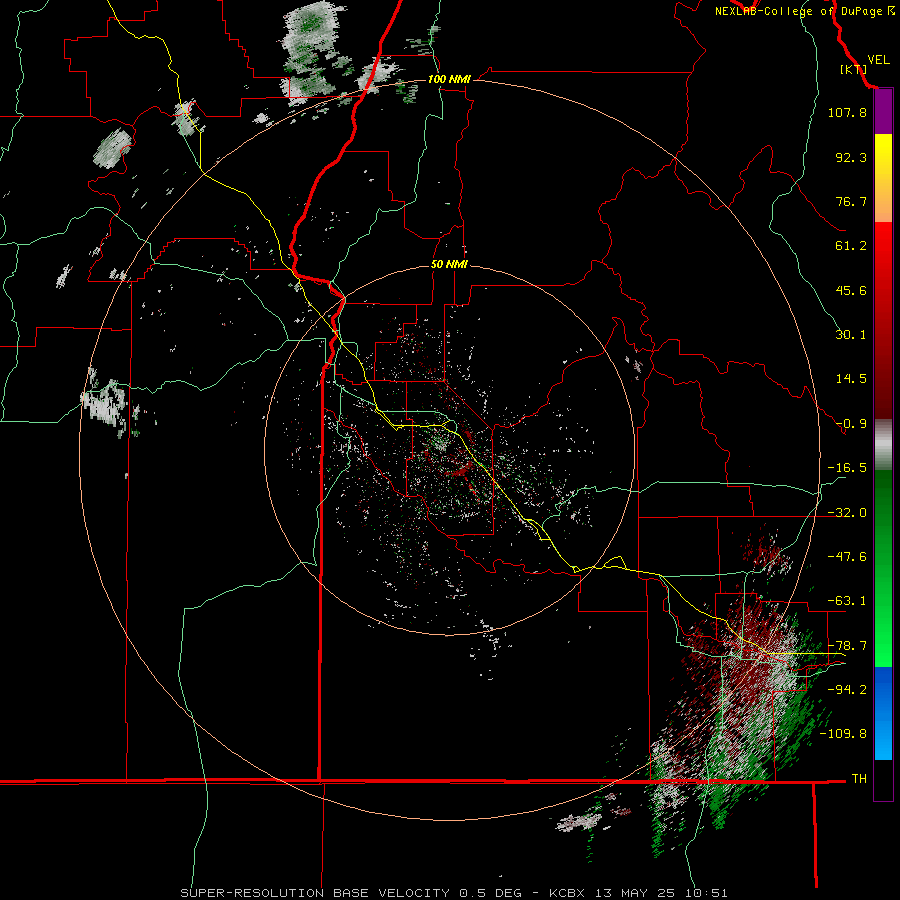Viewport: 900px width, 900px height.
Task: Select the 92.3 legend value
Action: coord(851,157)
